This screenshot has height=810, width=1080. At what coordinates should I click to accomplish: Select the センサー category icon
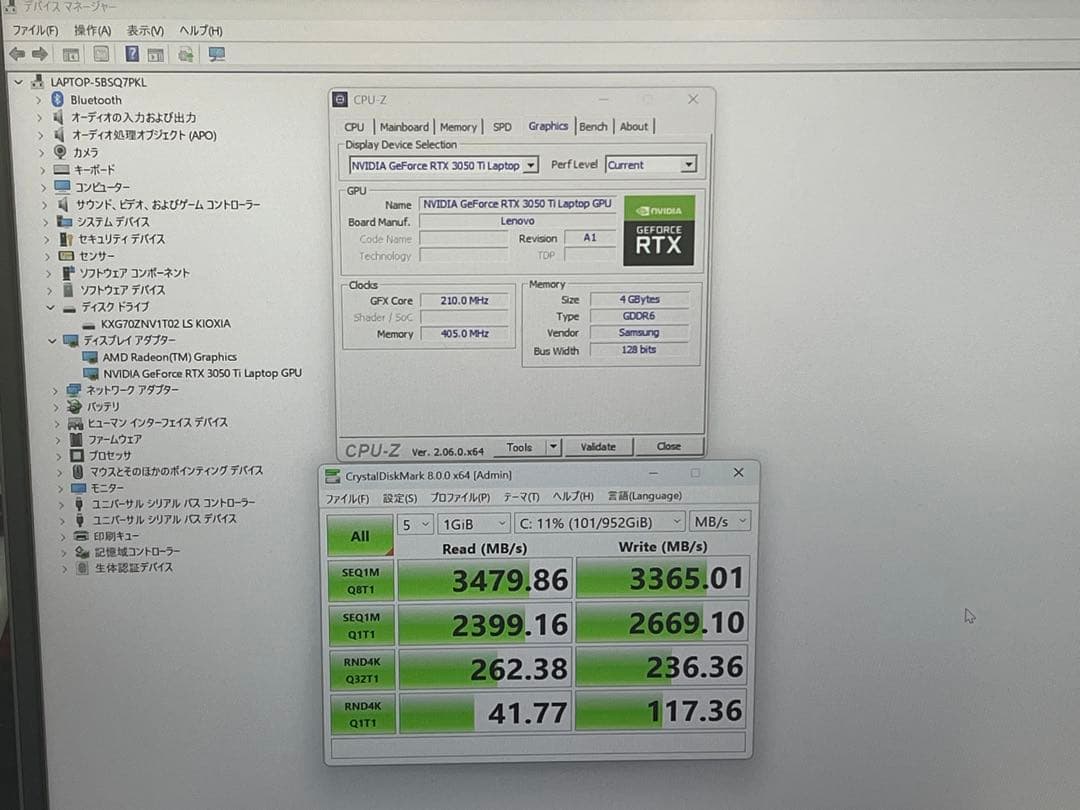[66, 256]
